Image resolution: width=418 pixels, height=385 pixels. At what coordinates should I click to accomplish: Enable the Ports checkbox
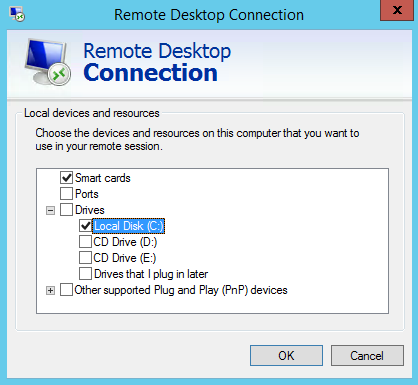(x=66, y=194)
